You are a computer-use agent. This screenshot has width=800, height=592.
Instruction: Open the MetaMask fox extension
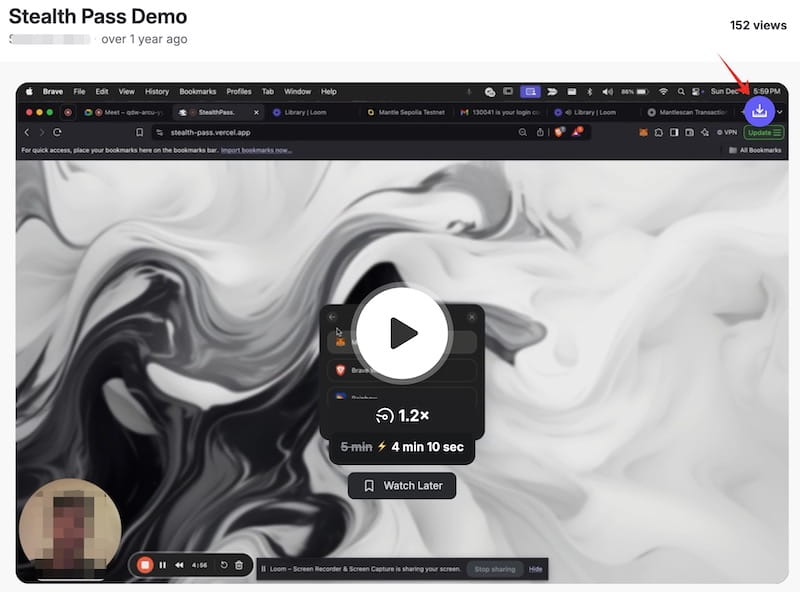tap(643, 132)
